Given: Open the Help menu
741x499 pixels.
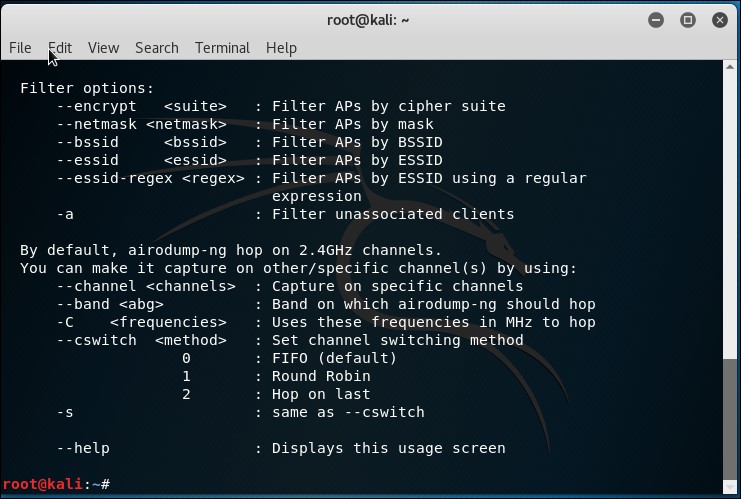Looking at the screenshot, I should (281, 48).
